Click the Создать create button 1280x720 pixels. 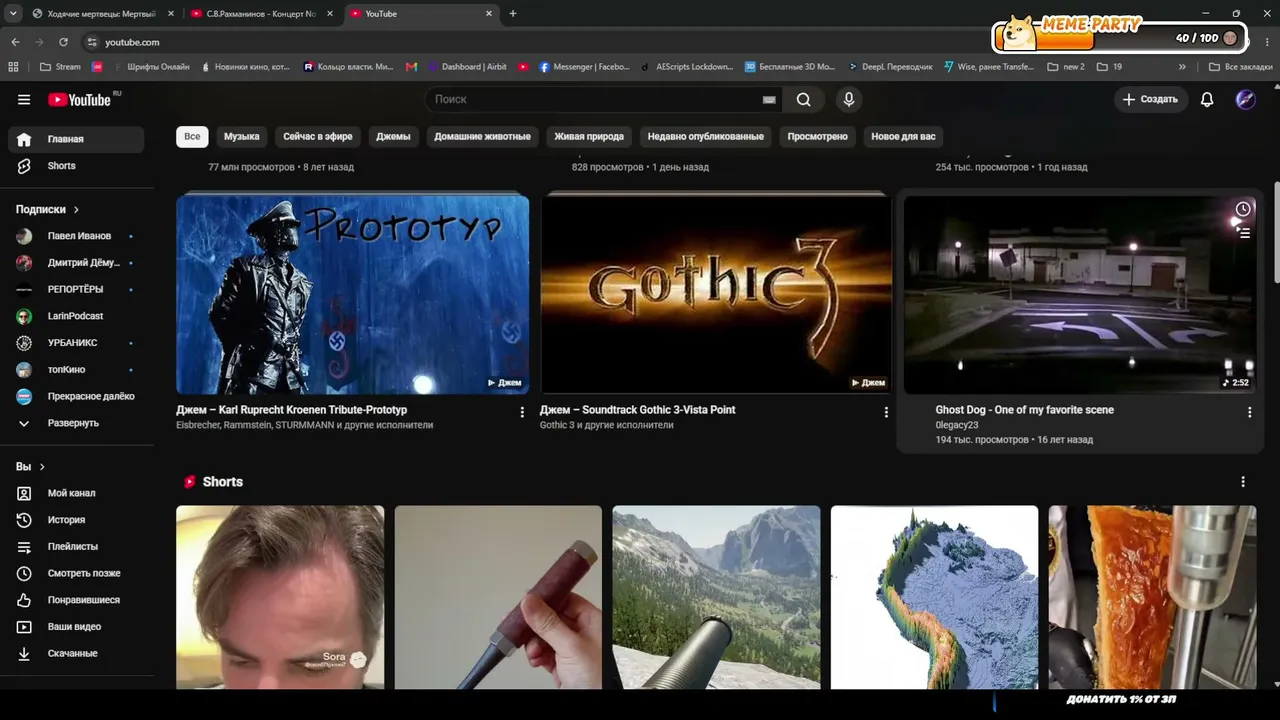coord(1150,99)
